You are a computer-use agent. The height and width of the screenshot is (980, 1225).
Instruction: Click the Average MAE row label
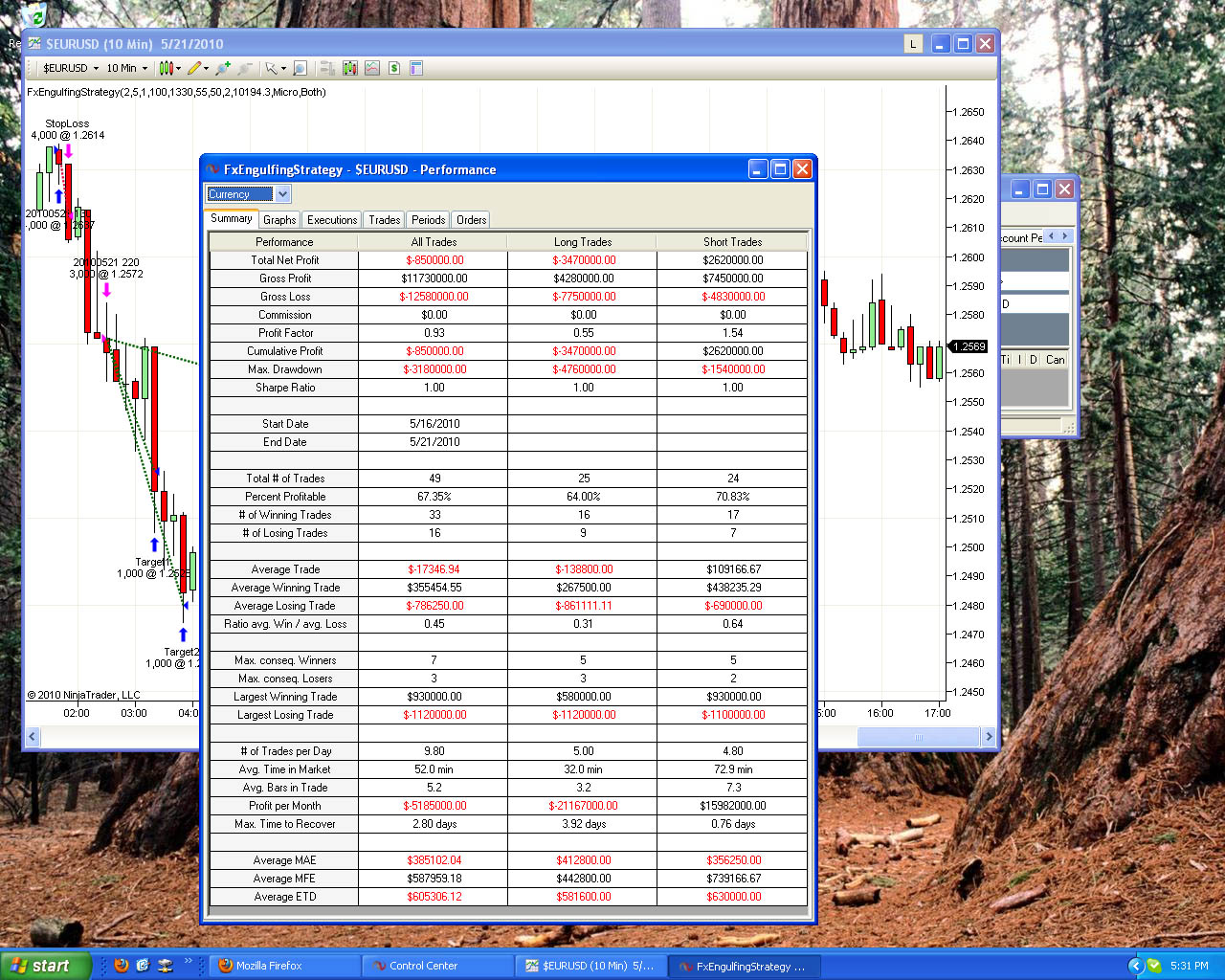[285, 860]
